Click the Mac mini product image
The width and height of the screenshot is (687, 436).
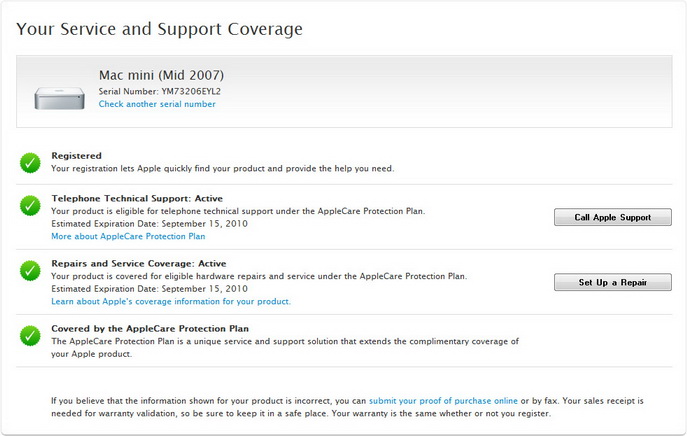pos(59,97)
